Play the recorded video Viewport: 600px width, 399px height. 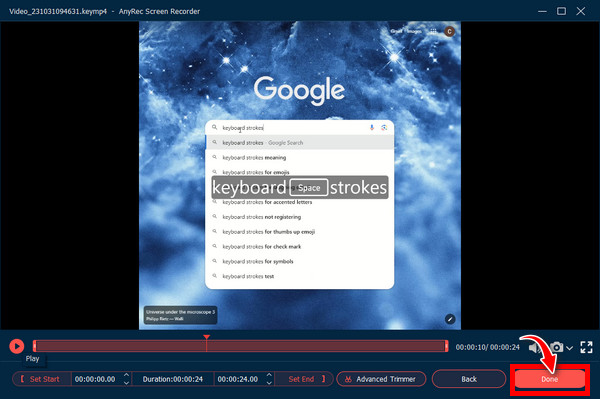[x=16, y=346]
